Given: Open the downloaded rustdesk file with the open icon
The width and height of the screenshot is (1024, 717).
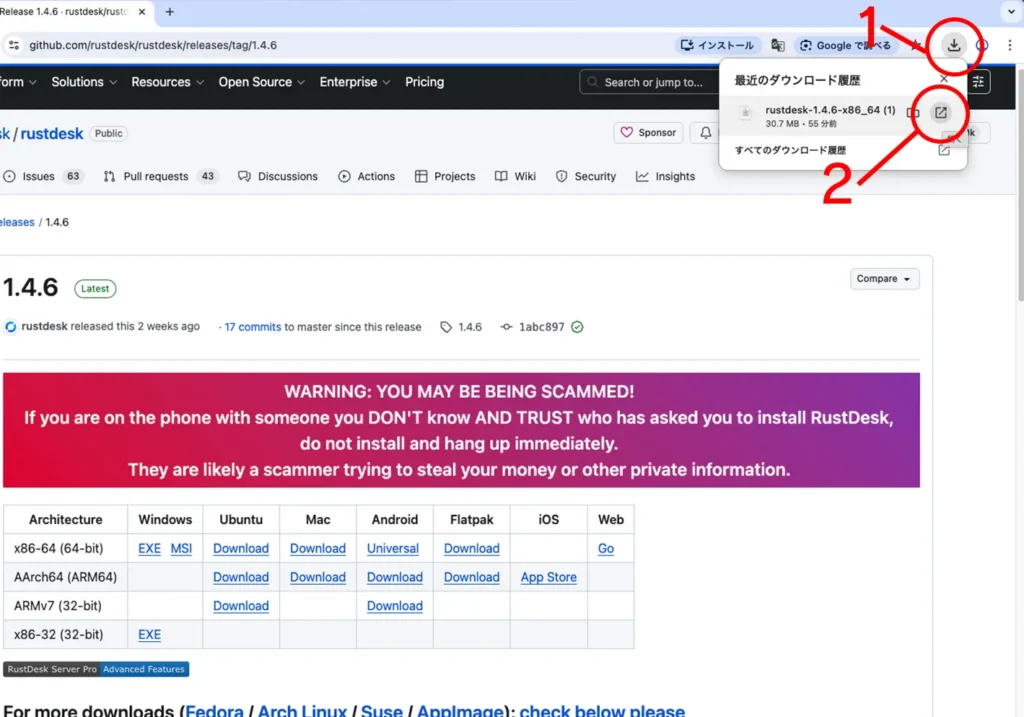Looking at the screenshot, I should pos(940,113).
